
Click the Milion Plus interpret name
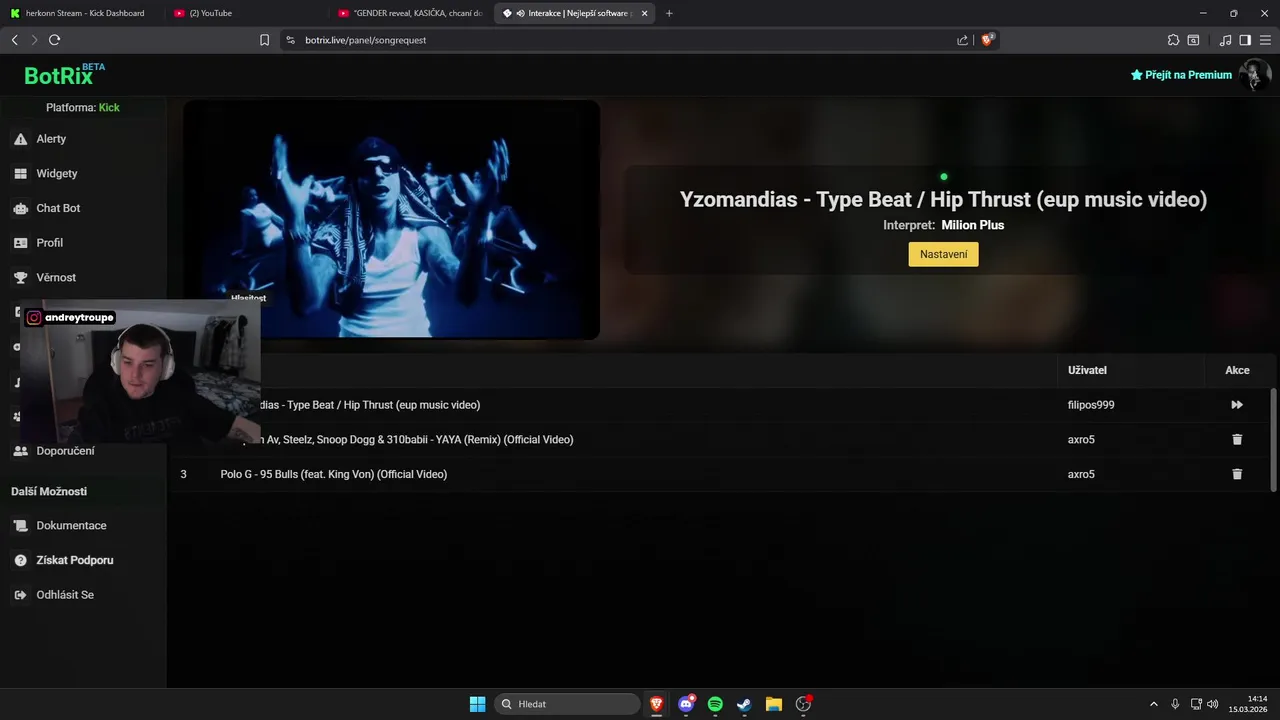point(972,225)
